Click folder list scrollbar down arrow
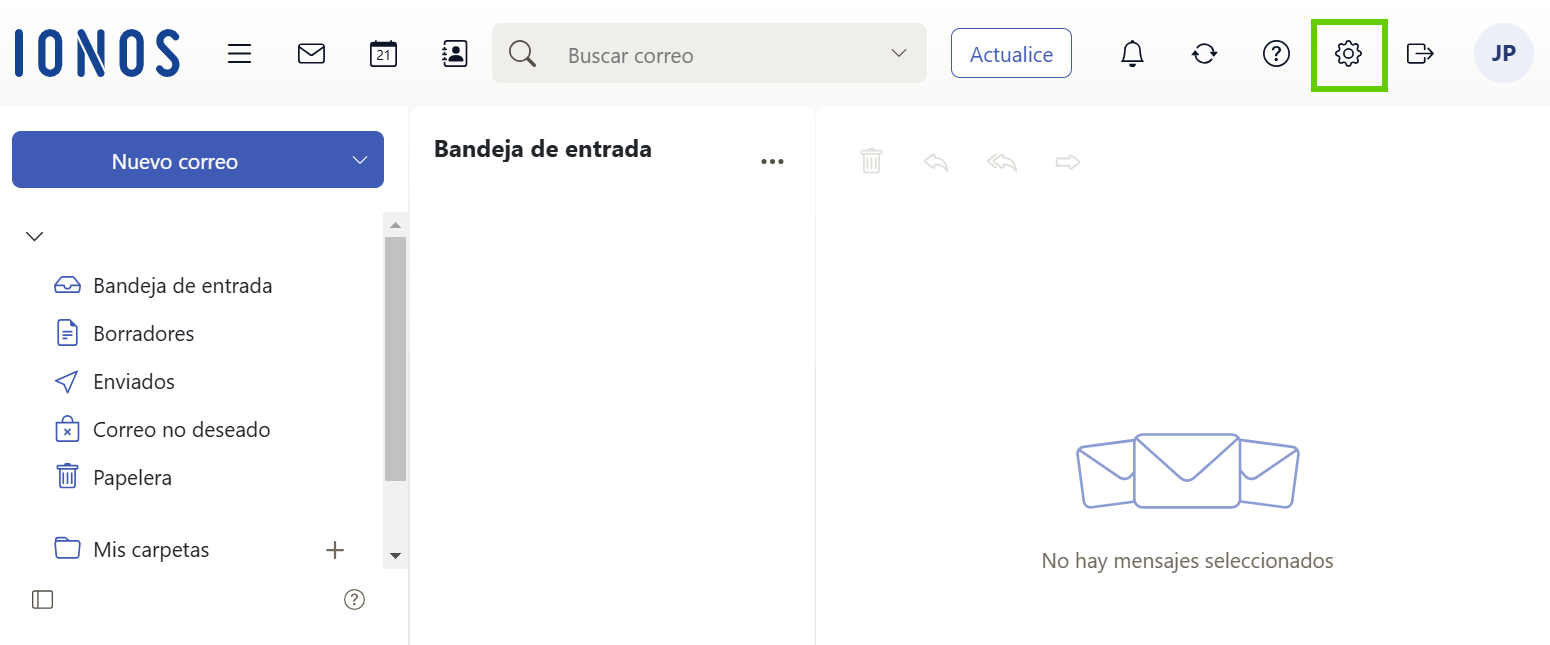This screenshot has width=1550, height=645. [x=395, y=555]
